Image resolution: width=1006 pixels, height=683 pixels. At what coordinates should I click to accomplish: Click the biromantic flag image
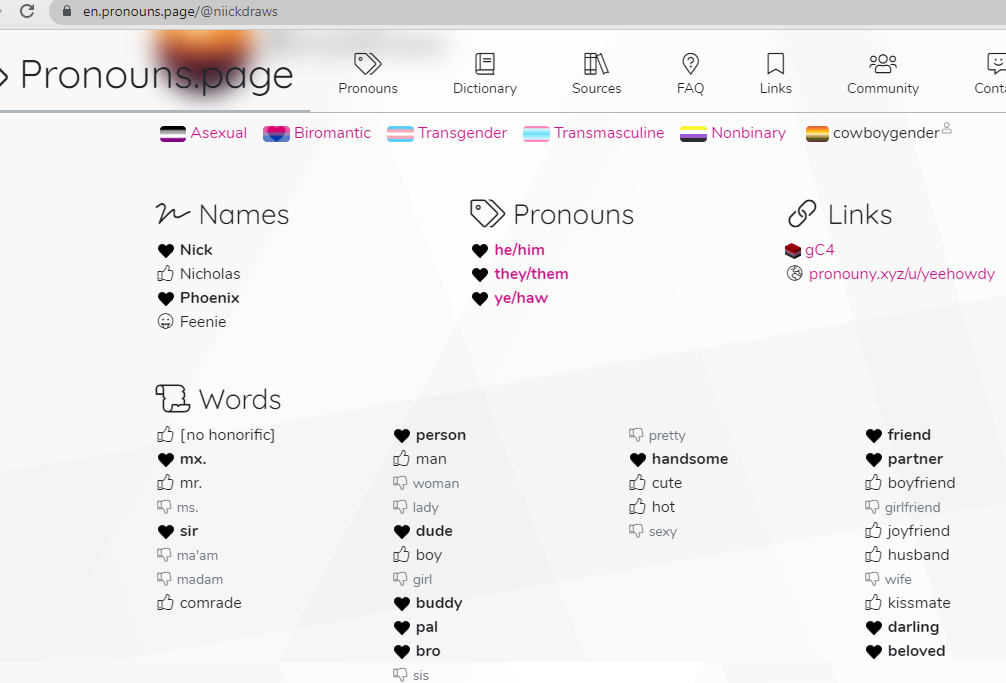277,133
